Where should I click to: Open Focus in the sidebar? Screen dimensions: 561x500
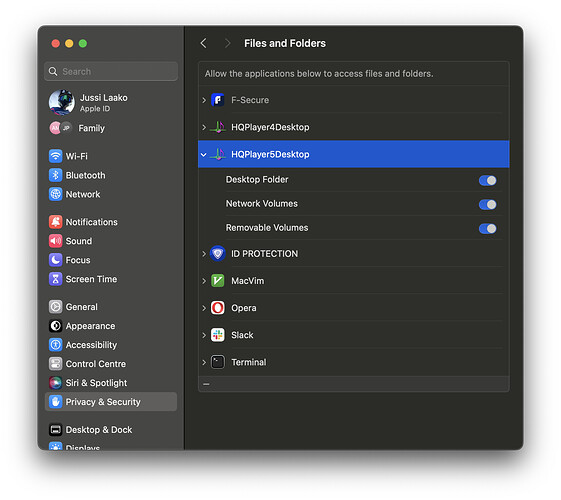(x=111, y=260)
